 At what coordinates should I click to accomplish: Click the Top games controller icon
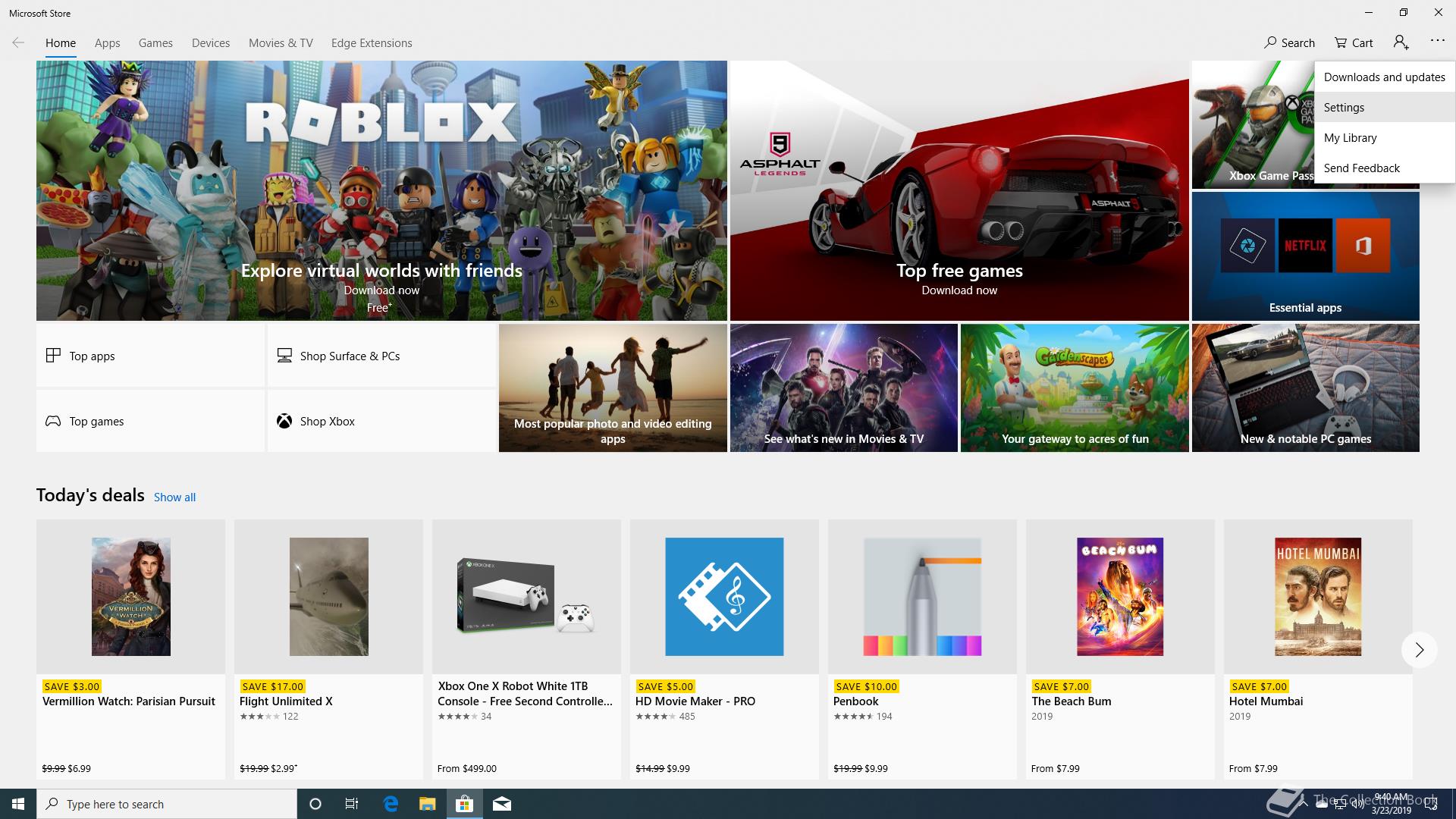tap(53, 421)
